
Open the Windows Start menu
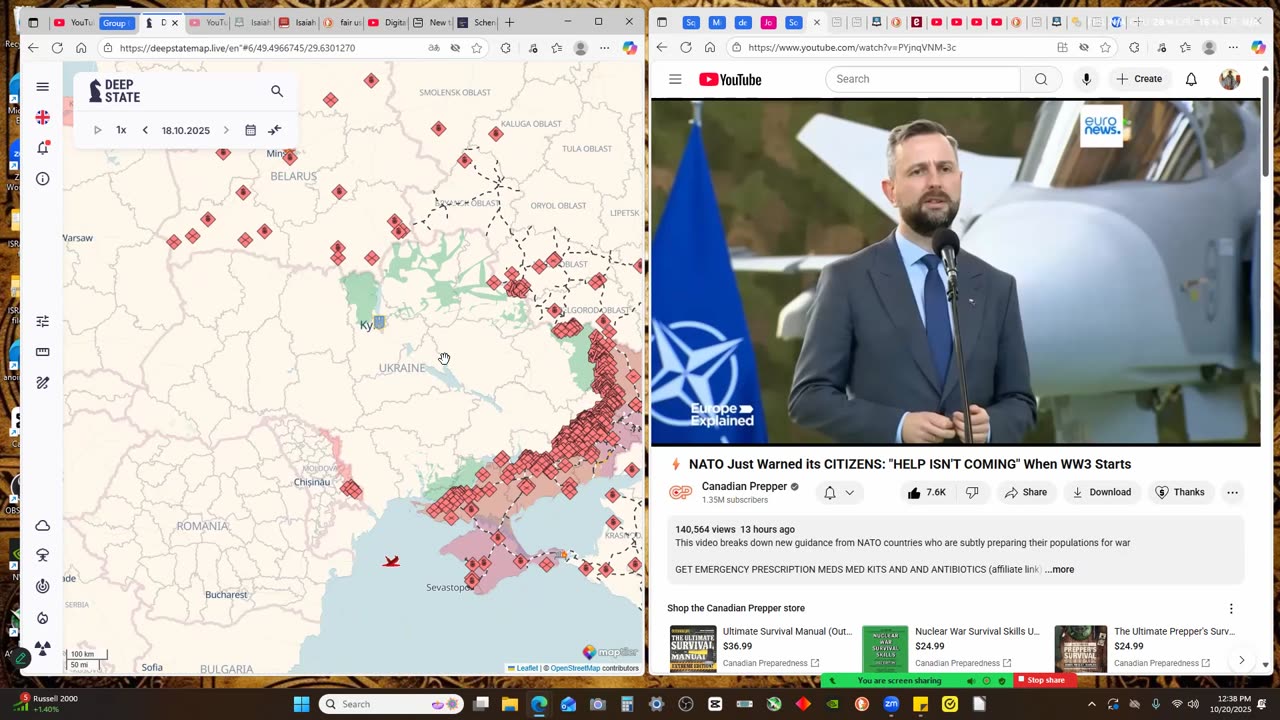point(301,704)
